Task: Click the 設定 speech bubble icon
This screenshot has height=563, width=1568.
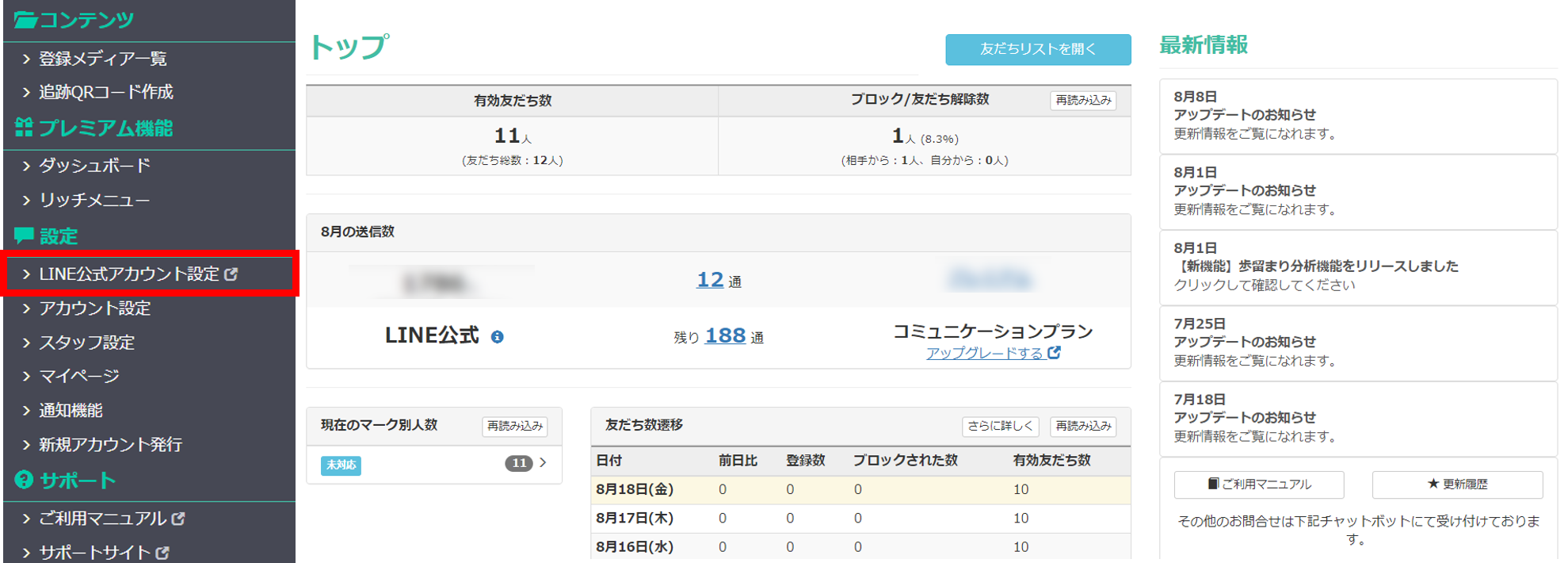Action: (x=24, y=236)
